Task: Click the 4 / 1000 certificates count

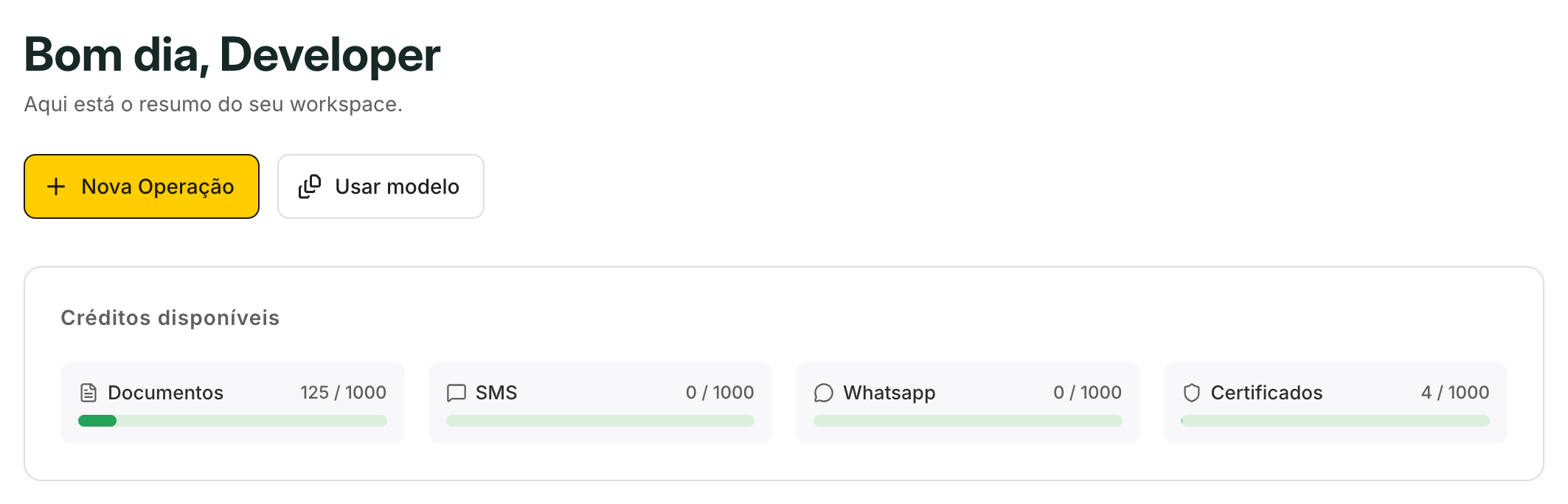Action: 1455,393
